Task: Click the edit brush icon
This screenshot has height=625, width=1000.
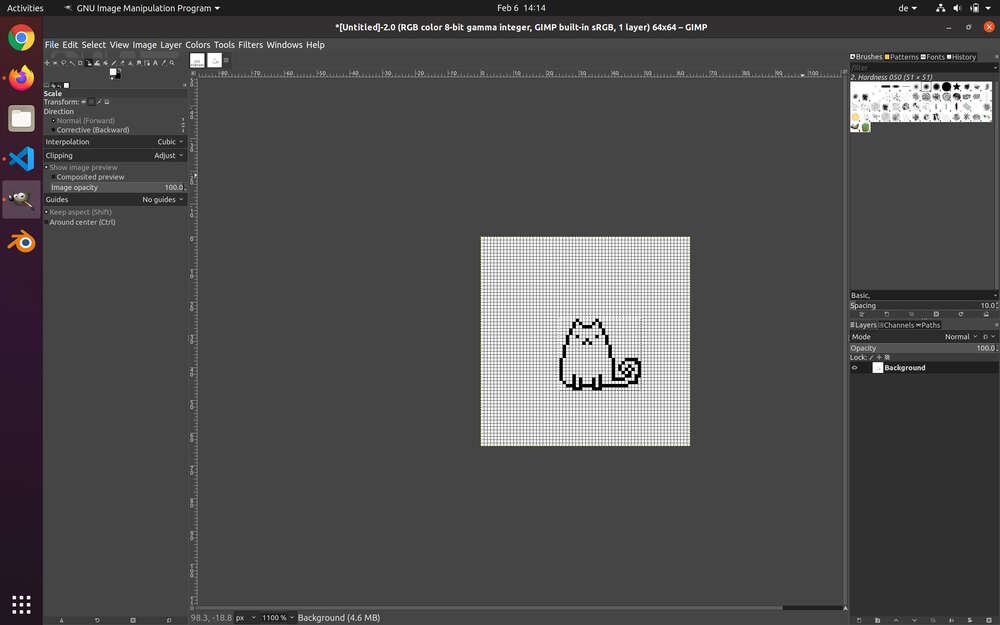Action: pos(862,314)
